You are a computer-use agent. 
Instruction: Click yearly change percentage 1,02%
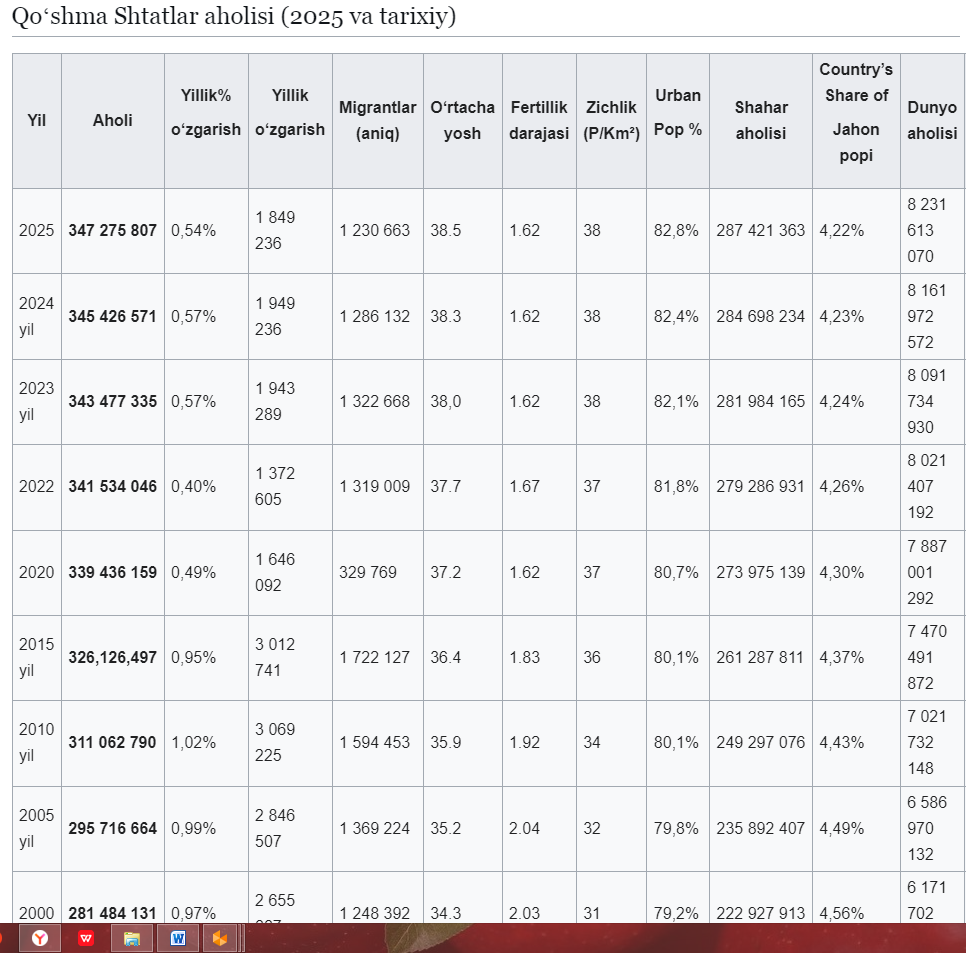pos(193,742)
